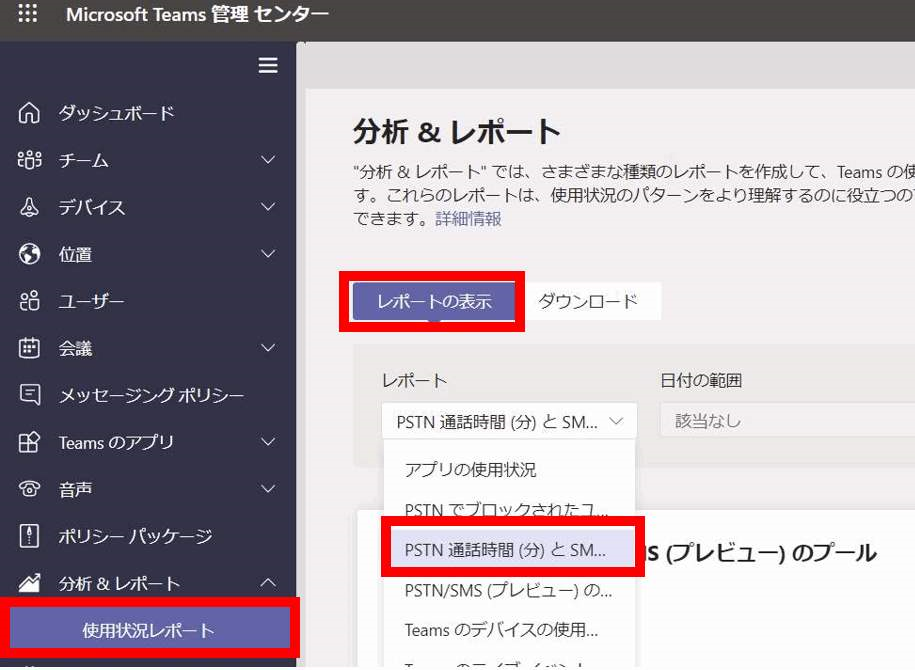Screen dimensions: 915x670
Task: Click the Microsoft Teams 管理 センター title
Action: pos(197,14)
